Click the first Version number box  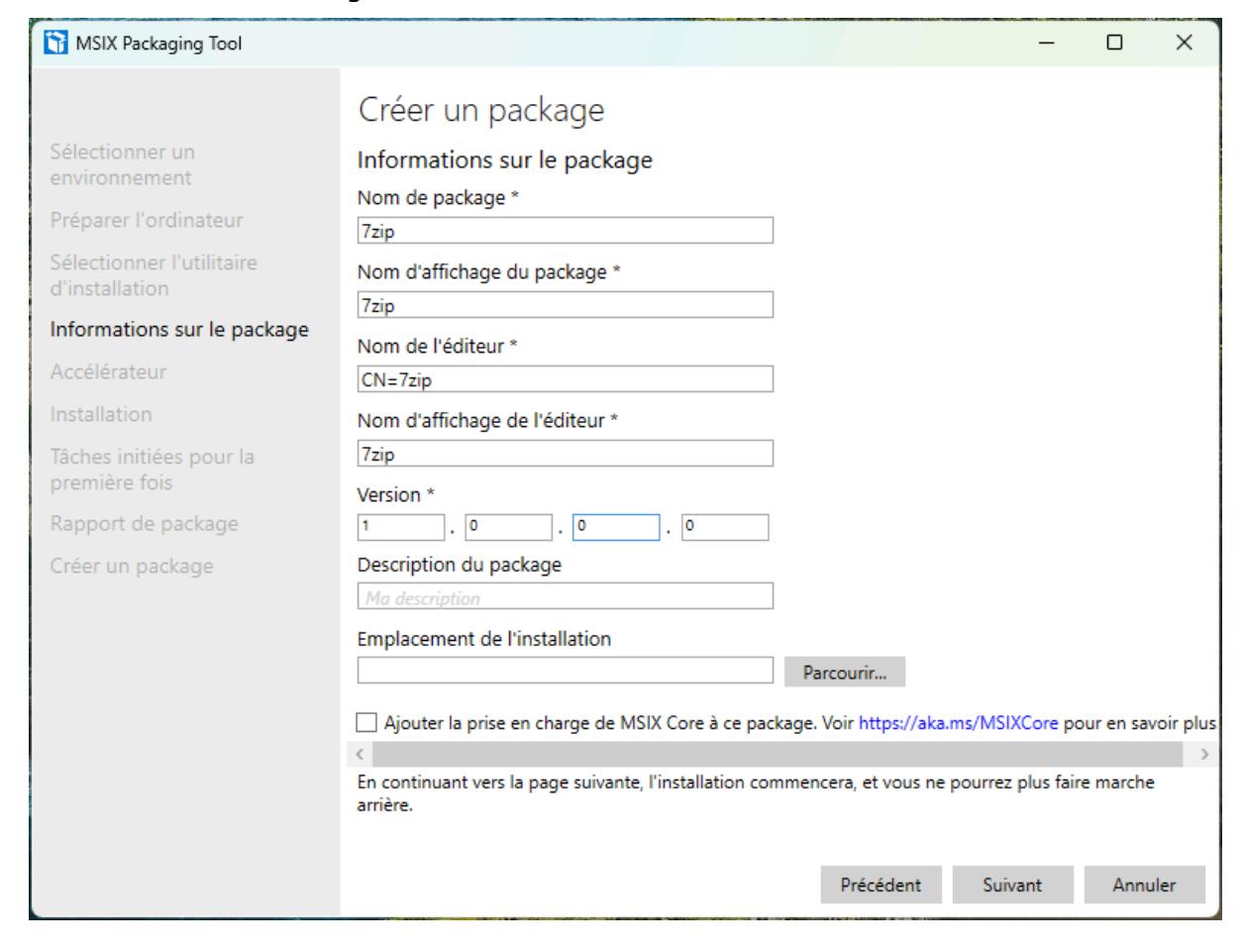[401, 527]
